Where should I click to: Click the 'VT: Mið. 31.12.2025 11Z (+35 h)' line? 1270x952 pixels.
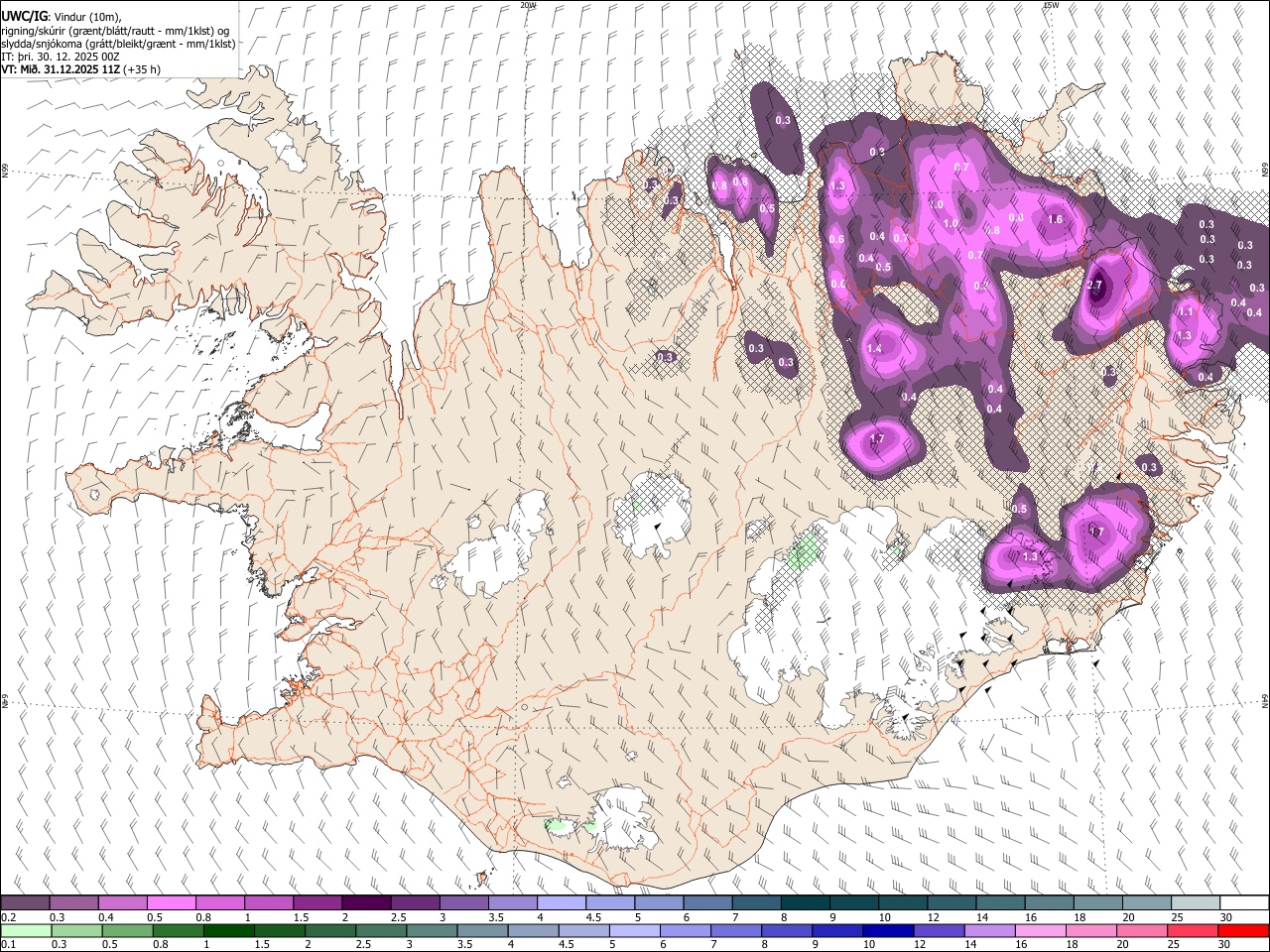[x=80, y=69]
